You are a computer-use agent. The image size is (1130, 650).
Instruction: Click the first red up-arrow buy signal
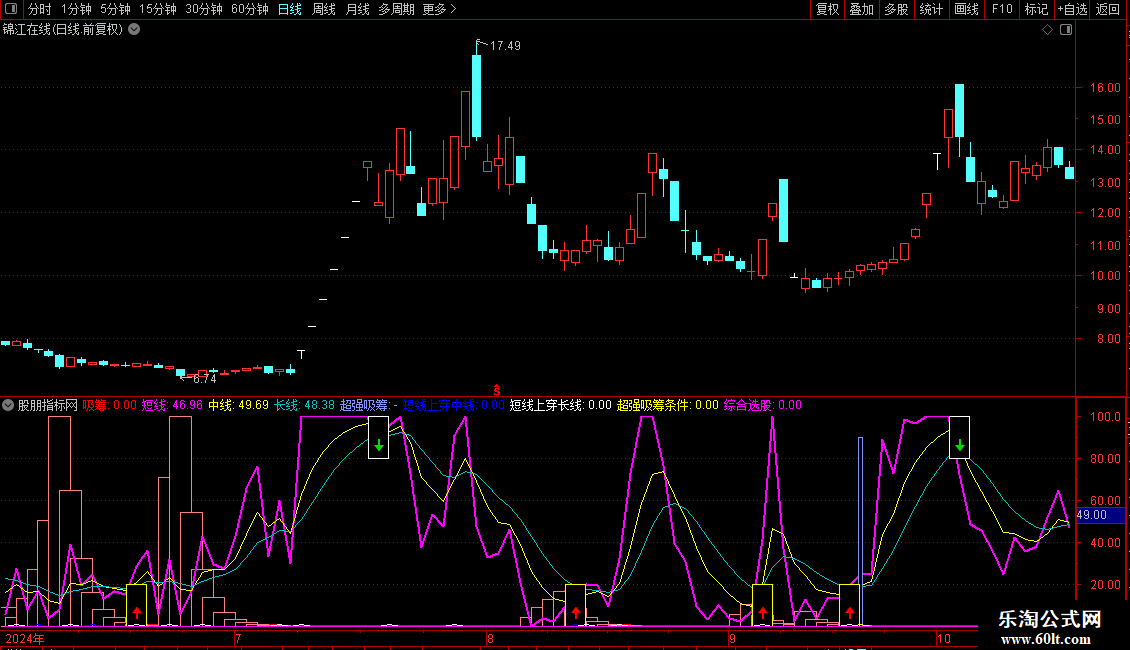[x=137, y=611]
